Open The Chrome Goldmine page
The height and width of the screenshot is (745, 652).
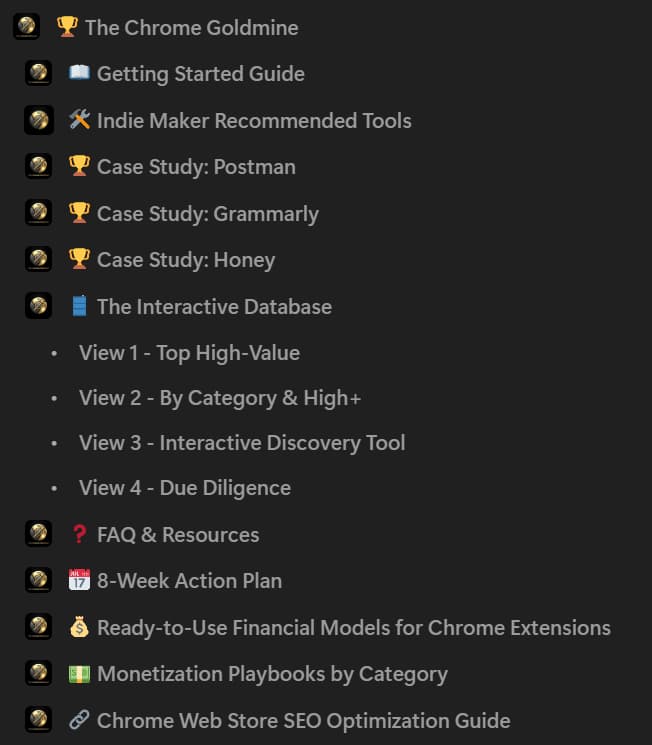click(x=191, y=28)
